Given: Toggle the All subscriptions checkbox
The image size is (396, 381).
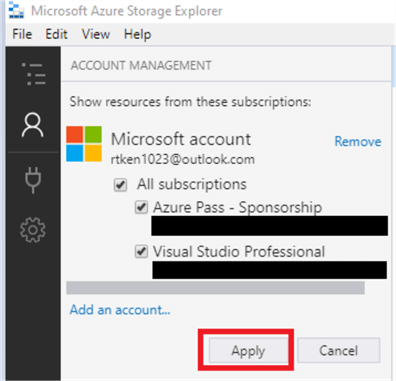Looking at the screenshot, I should point(120,185).
